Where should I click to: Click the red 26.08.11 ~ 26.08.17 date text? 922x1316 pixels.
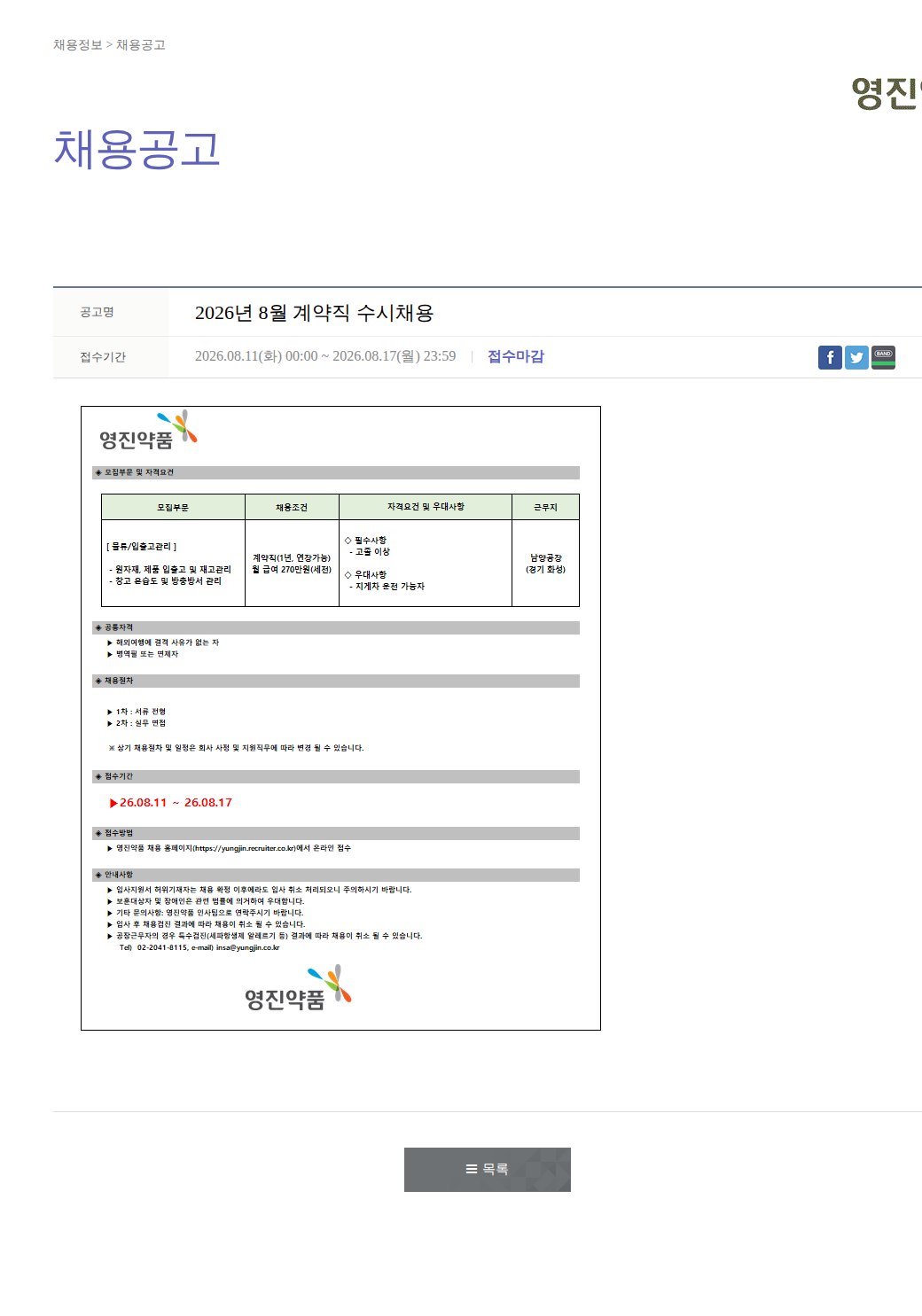(171, 803)
